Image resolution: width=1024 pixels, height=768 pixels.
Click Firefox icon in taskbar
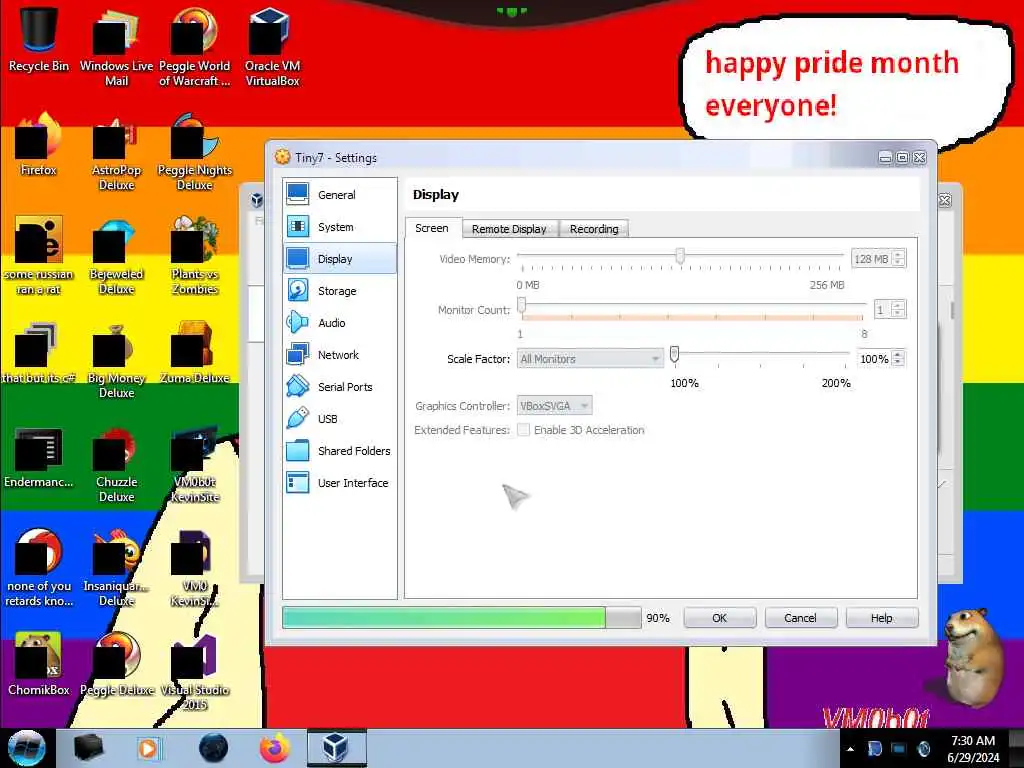(x=275, y=748)
